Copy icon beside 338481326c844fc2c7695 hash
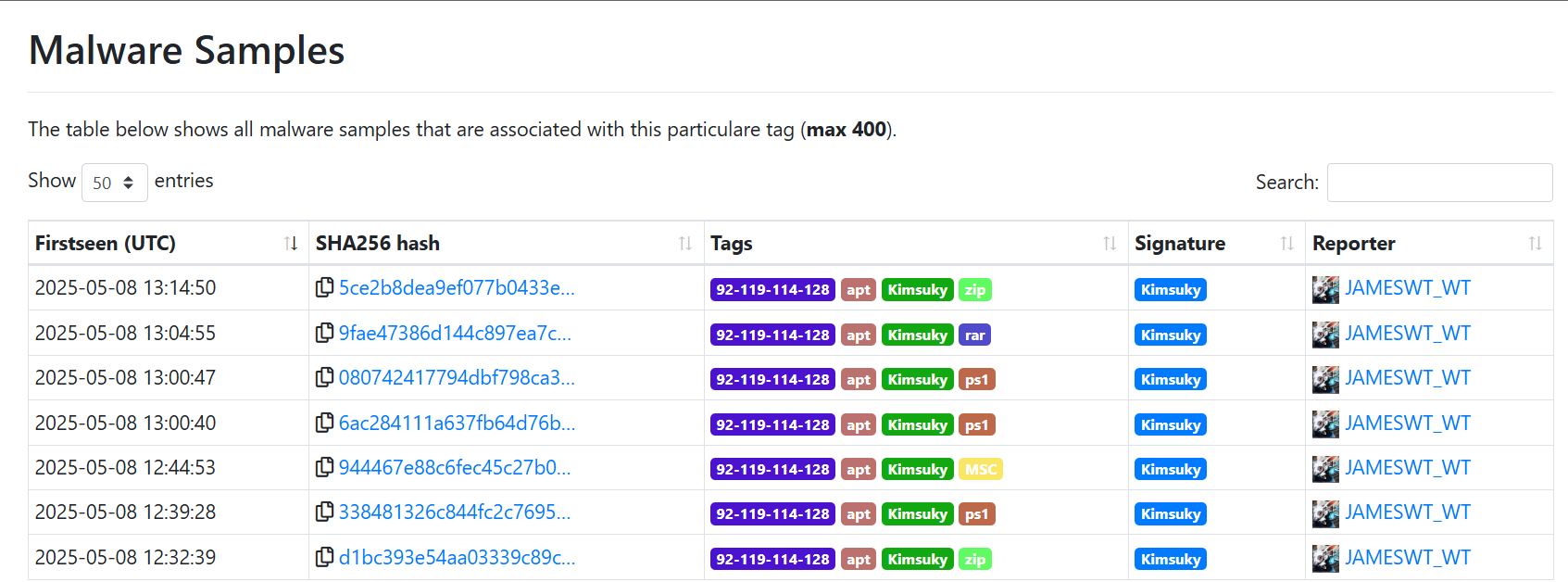1568x582 pixels. click(324, 512)
